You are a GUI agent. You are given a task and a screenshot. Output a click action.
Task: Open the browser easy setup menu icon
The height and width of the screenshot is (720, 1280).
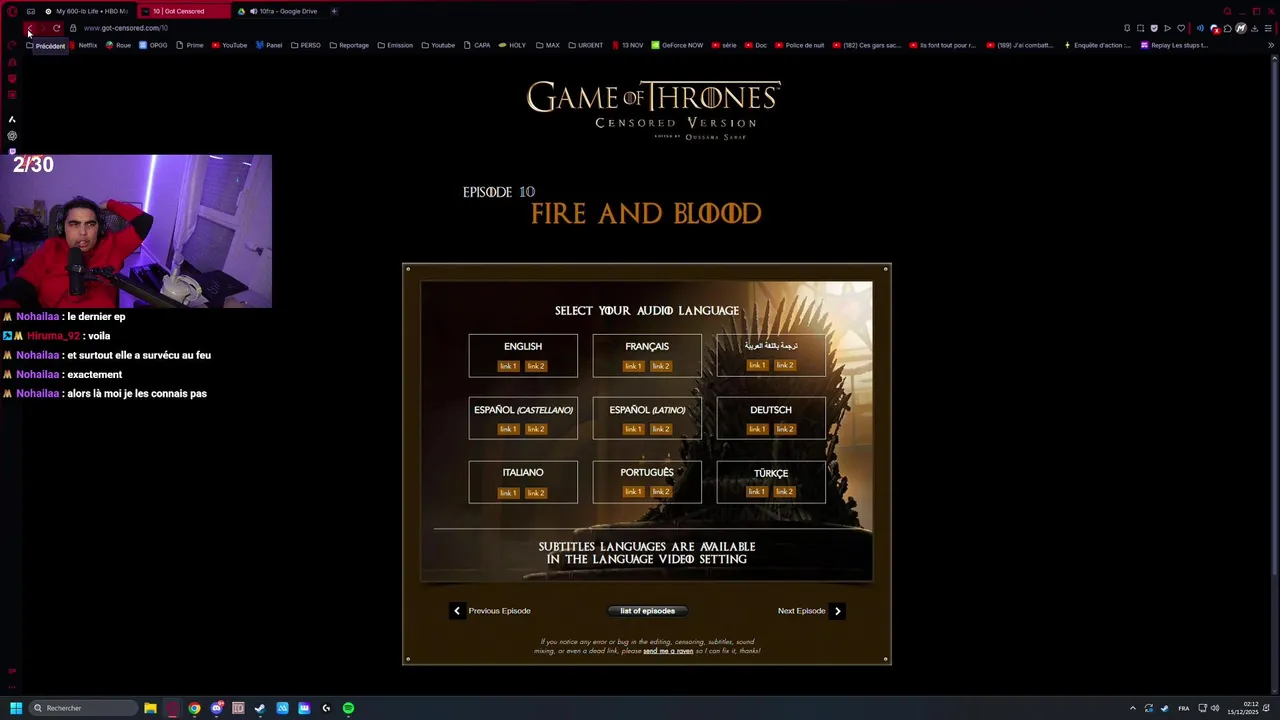(1268, 28)
